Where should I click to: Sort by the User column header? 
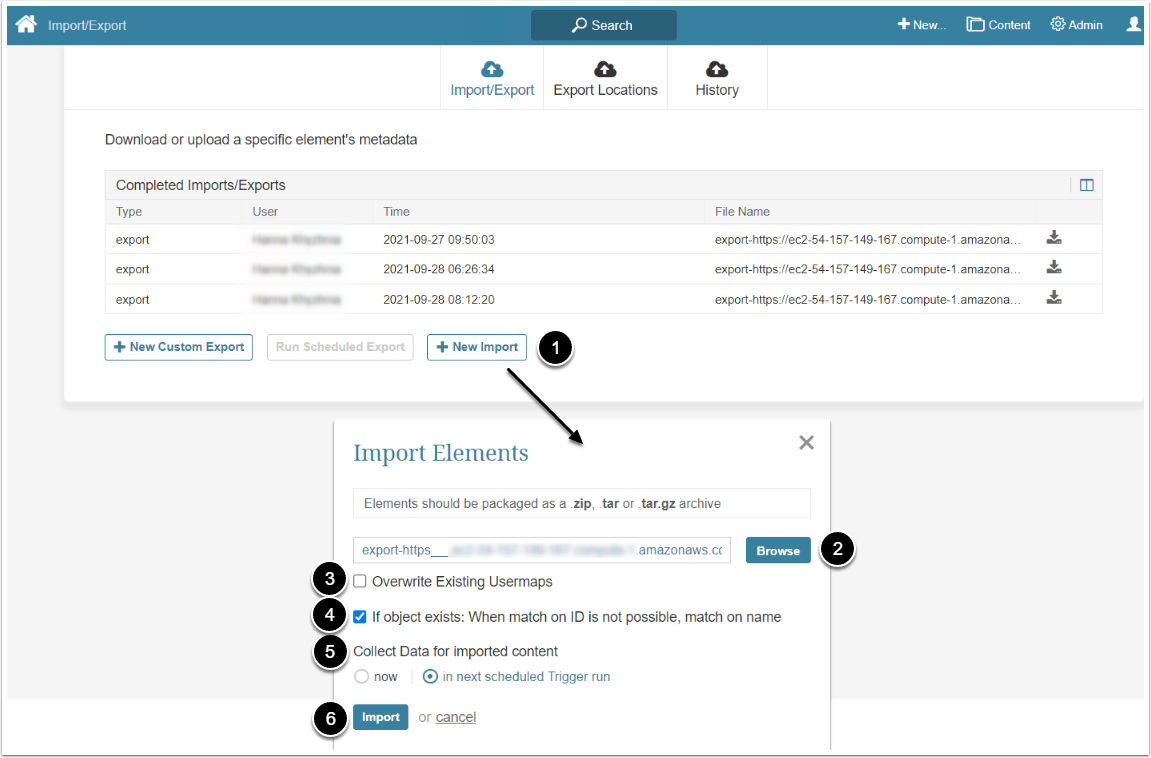[265, 211]
